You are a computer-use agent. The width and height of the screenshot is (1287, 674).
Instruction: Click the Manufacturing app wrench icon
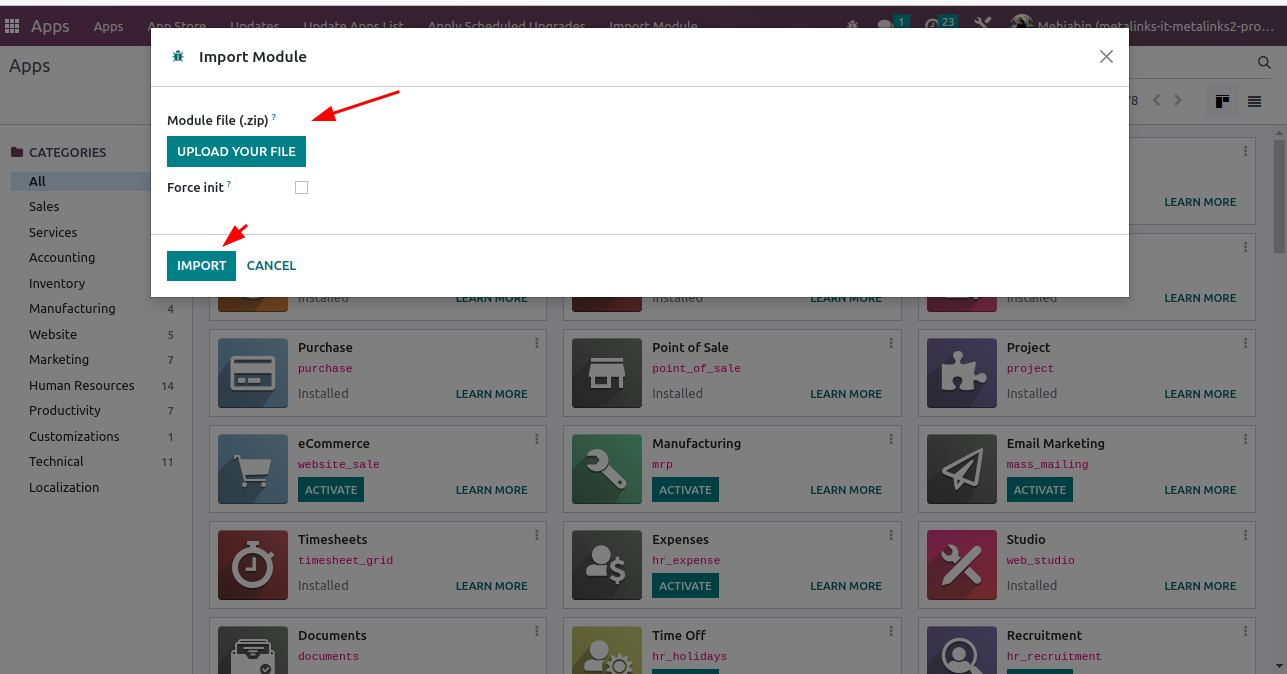pos(605,469)
